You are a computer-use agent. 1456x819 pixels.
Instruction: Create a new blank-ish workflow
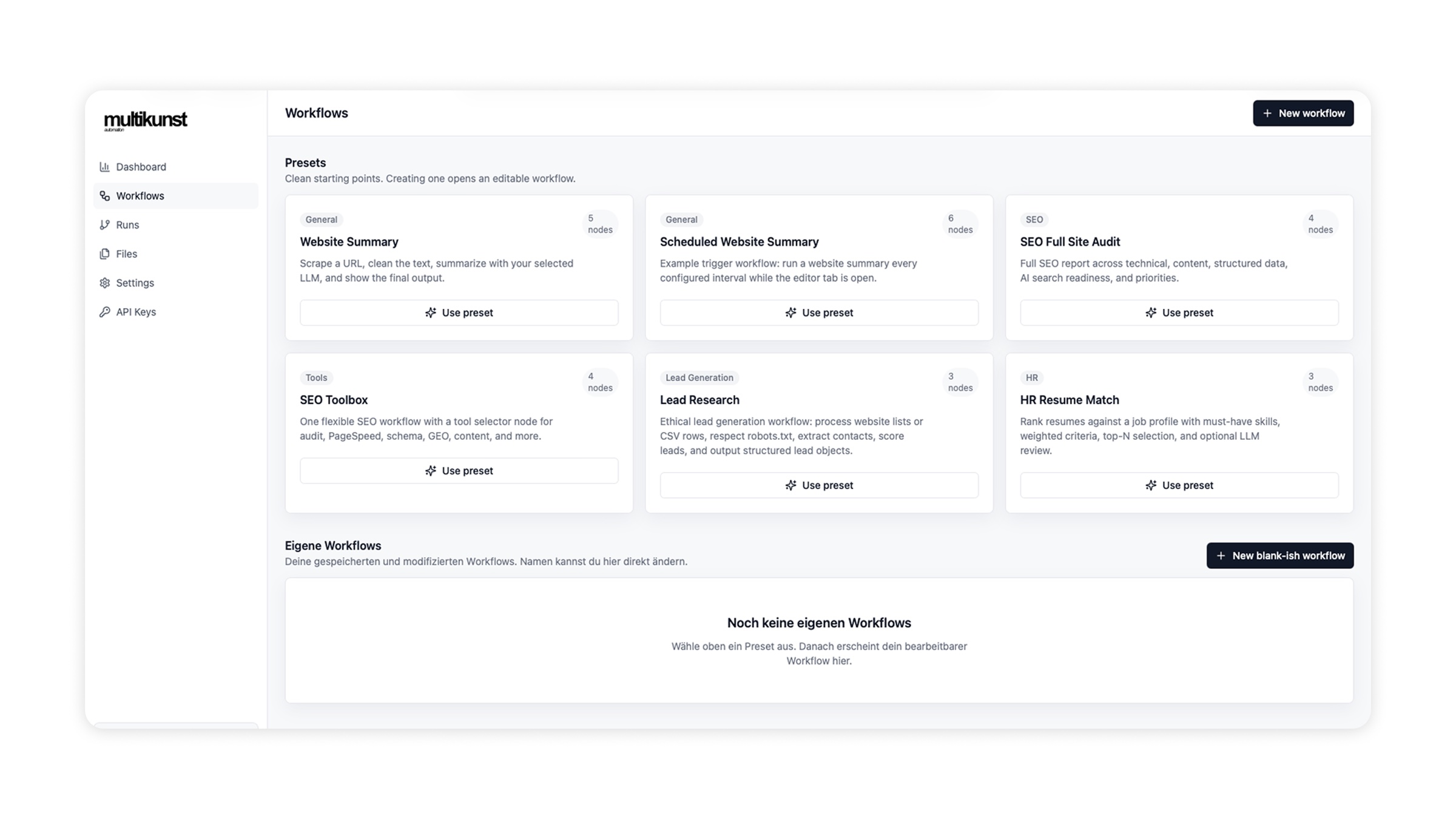1279,556
